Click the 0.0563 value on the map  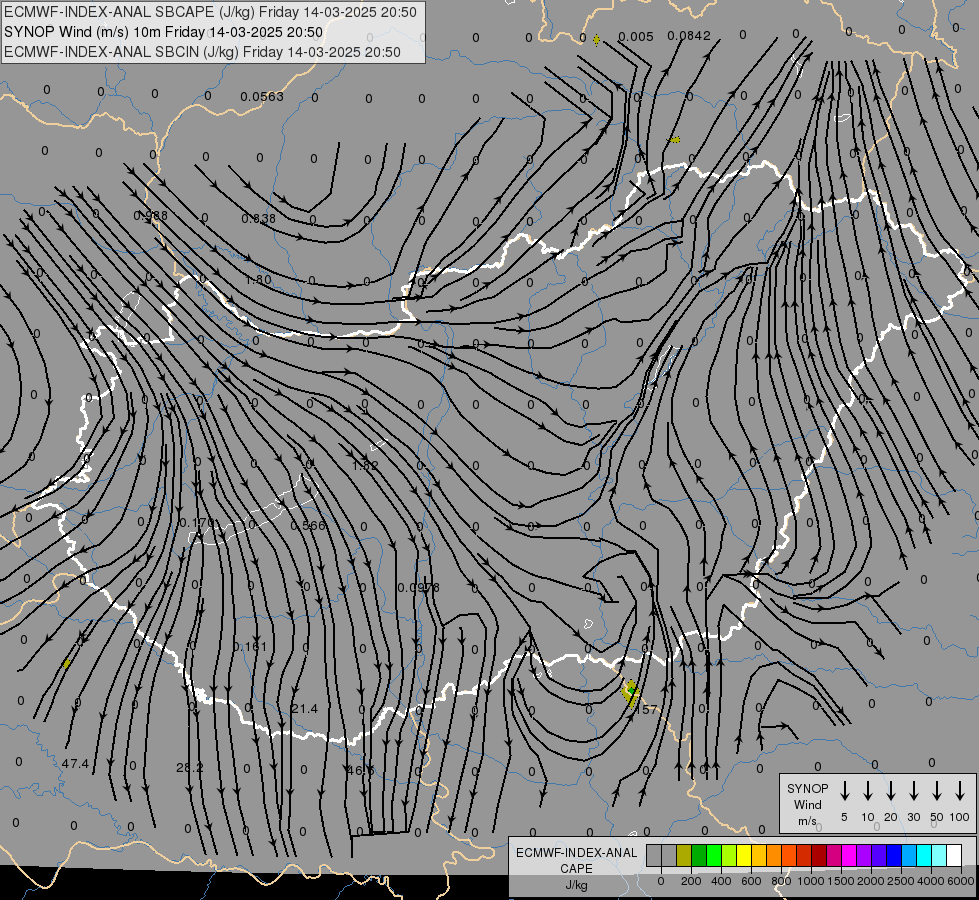[262, 96]
